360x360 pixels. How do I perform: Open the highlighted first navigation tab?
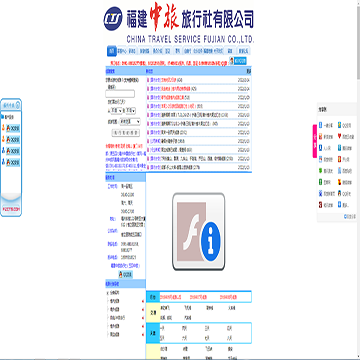click(112, 51)
